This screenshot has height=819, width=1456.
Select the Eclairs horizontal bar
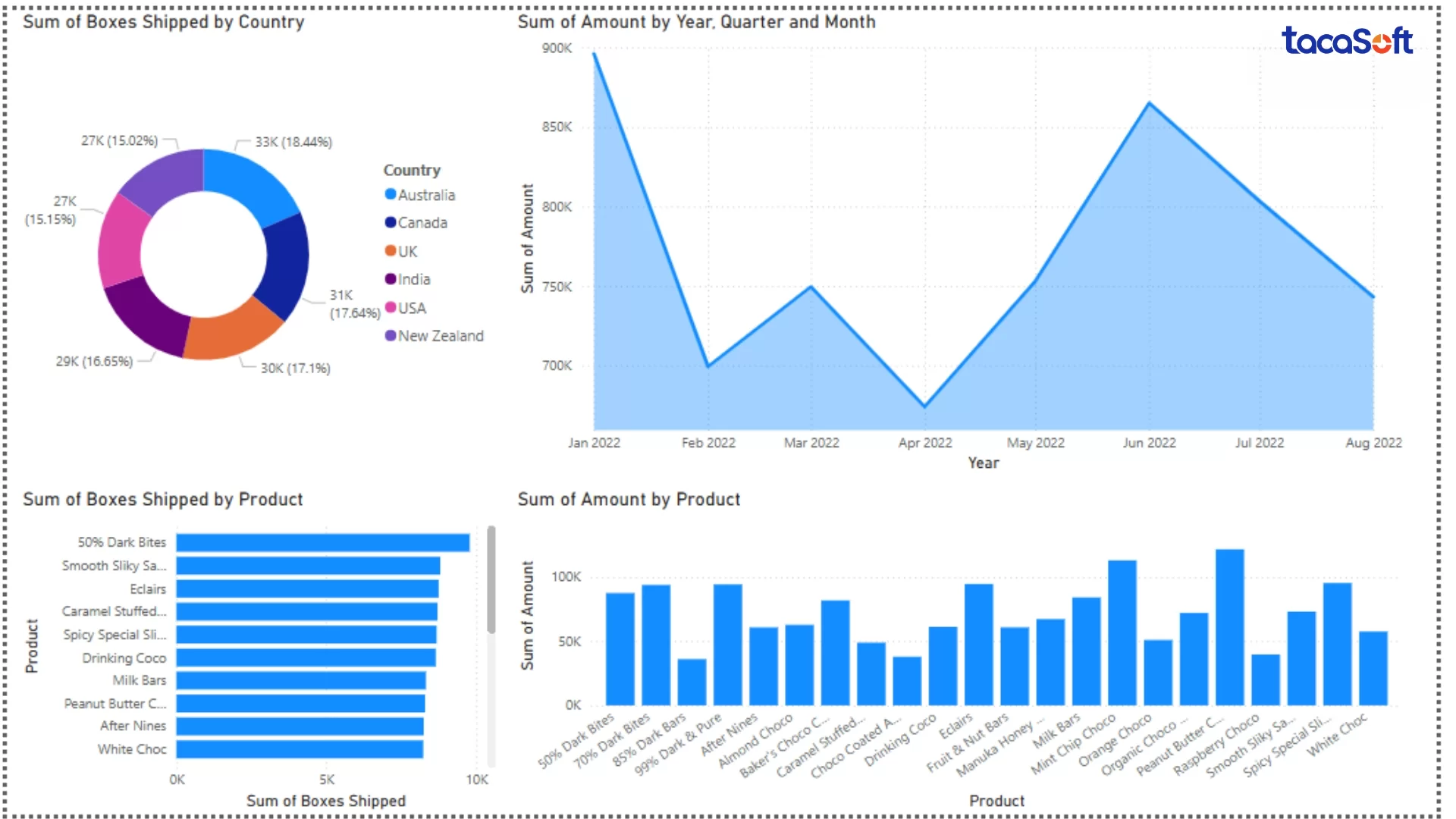(x=307, y=589)
